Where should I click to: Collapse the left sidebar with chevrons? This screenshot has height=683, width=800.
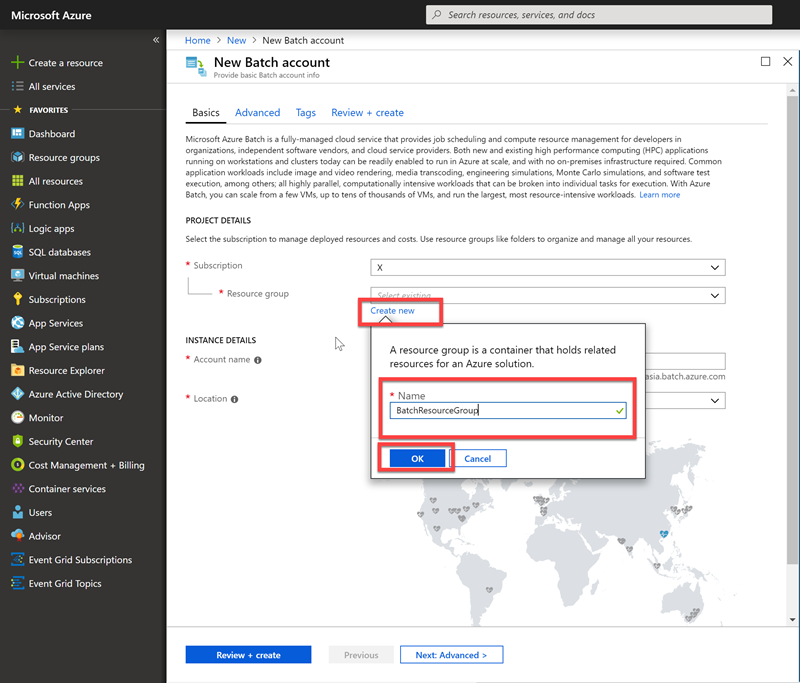[156, 40]
